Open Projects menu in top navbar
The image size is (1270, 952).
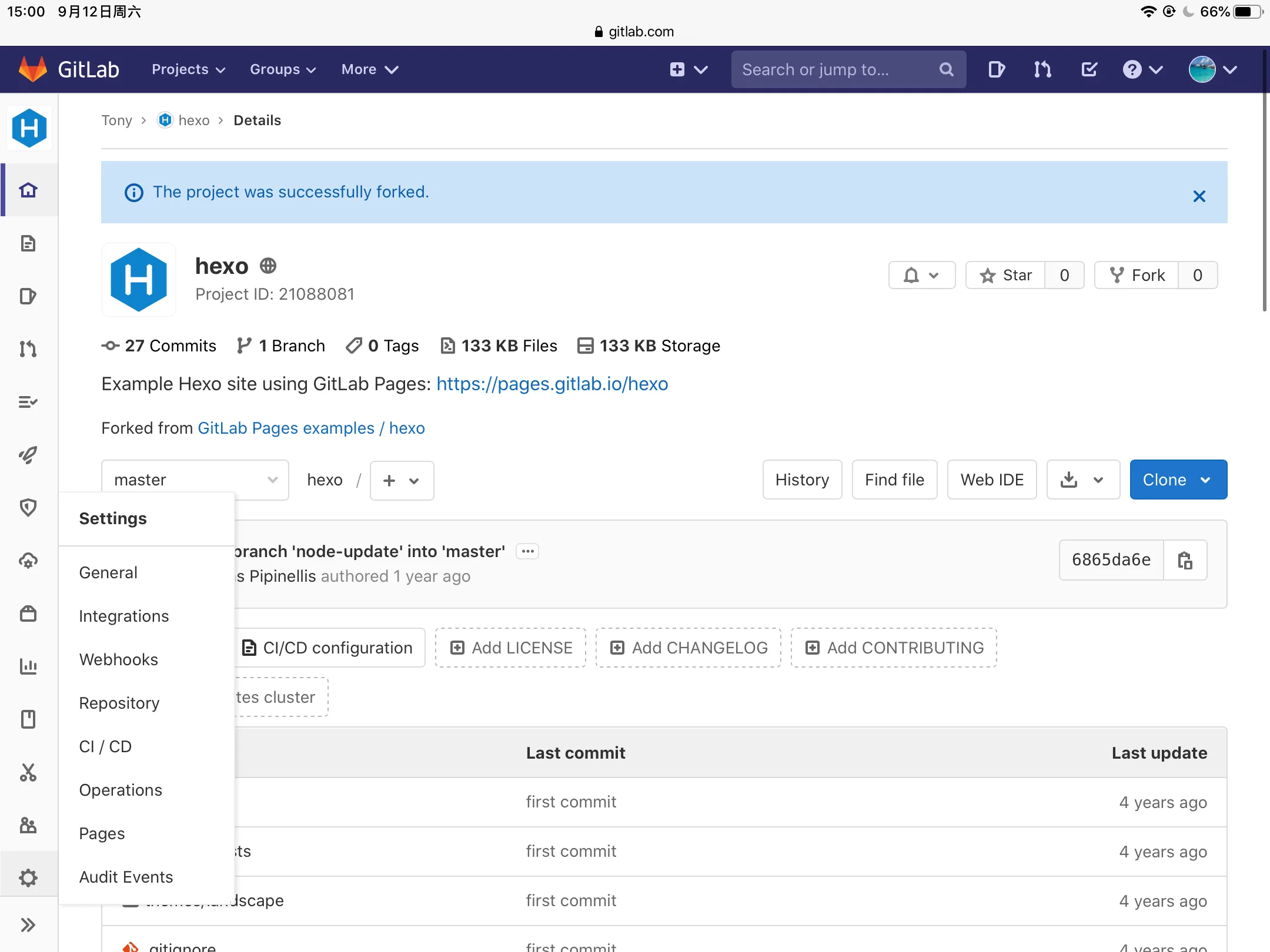[188, 69]
